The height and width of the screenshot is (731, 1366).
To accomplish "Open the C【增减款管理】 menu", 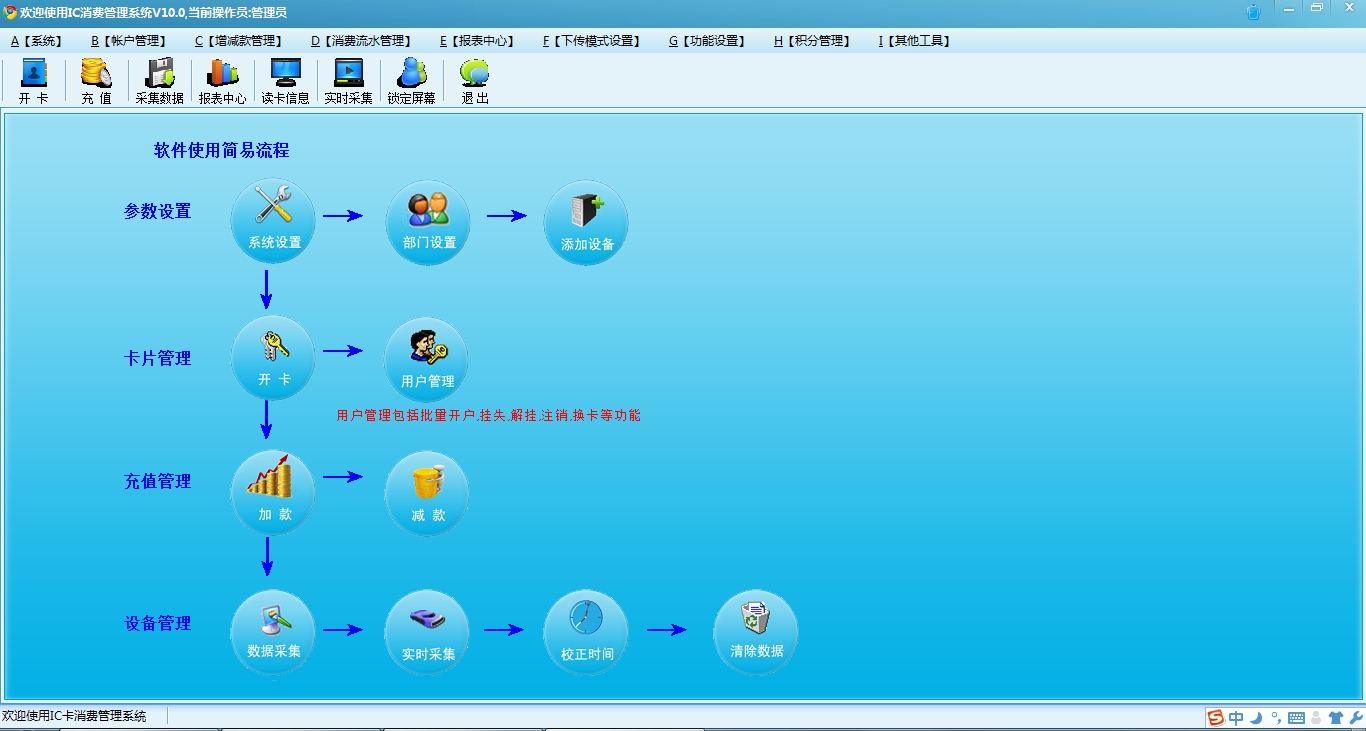I will pos(238,41).
